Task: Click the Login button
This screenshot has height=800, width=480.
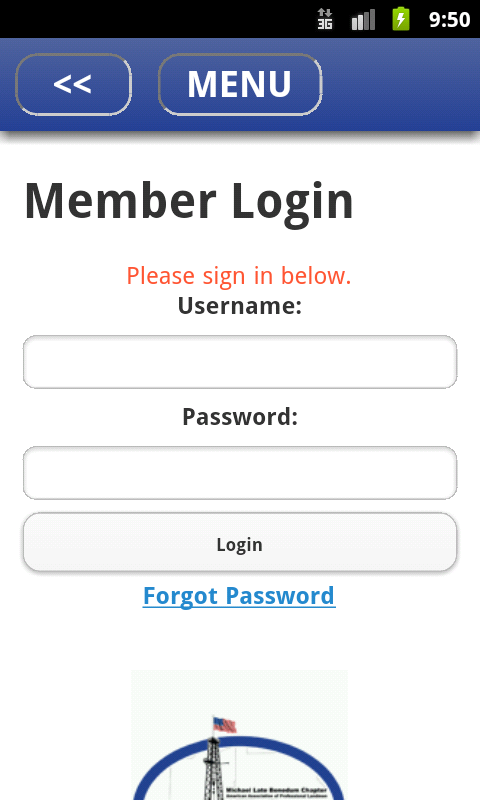Action: tap(240, 542)
